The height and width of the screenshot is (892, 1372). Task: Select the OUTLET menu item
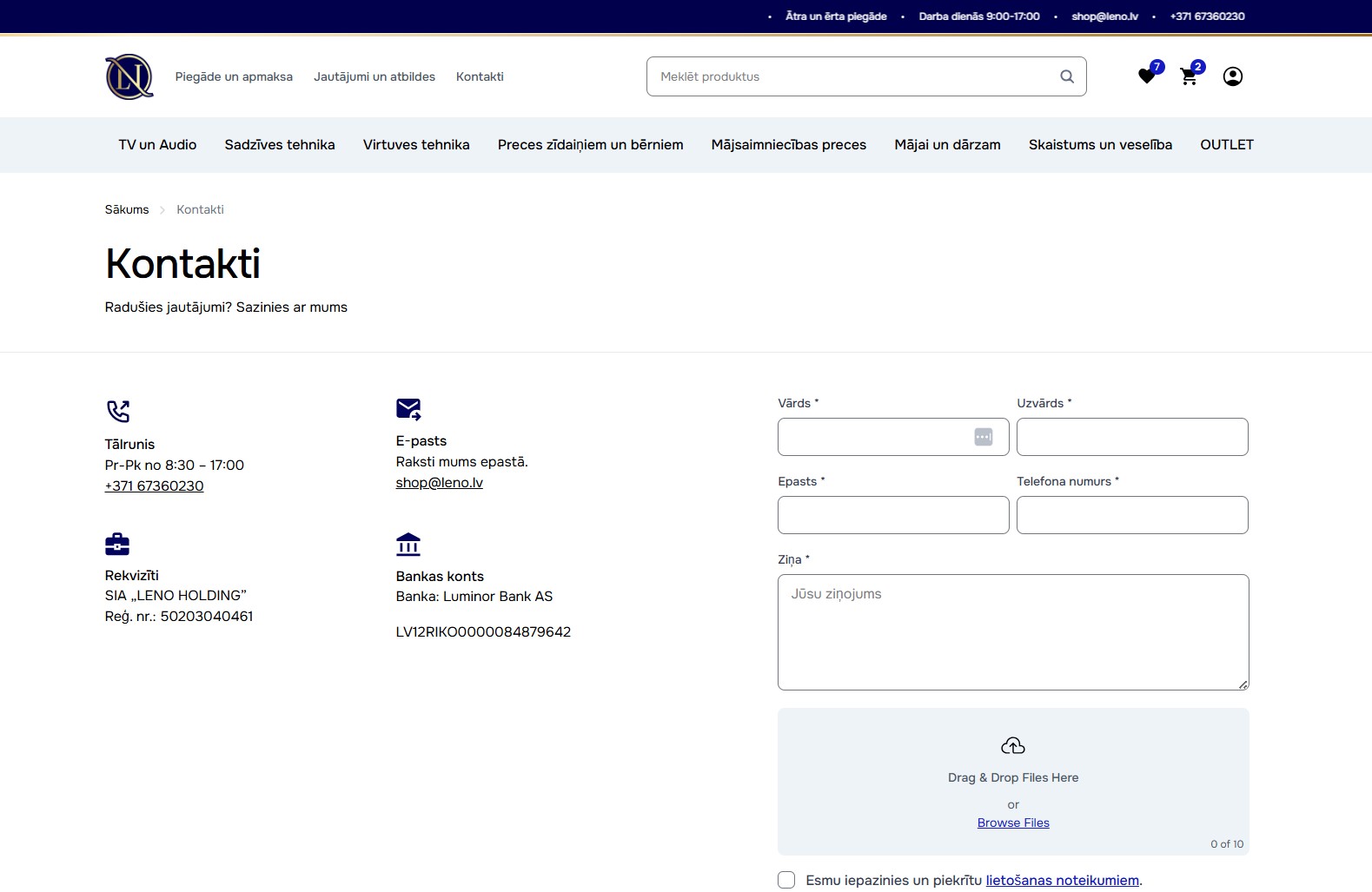[x=1226, y=145]
